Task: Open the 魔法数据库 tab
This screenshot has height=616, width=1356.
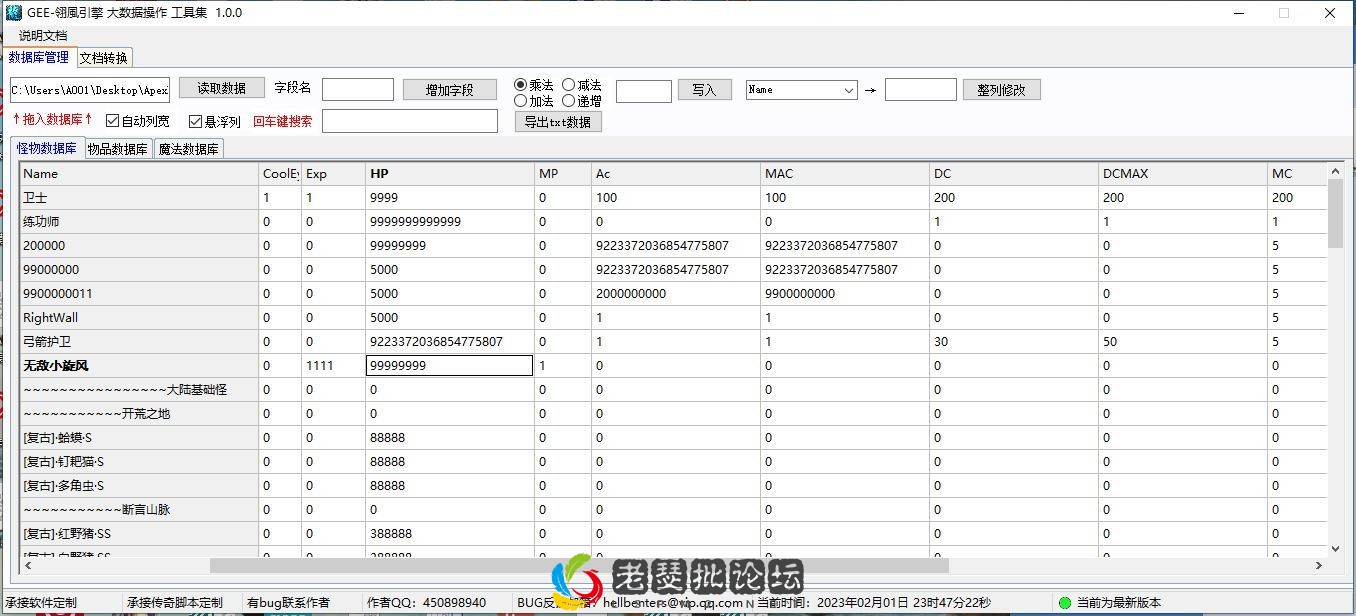Action: (189, 149)
